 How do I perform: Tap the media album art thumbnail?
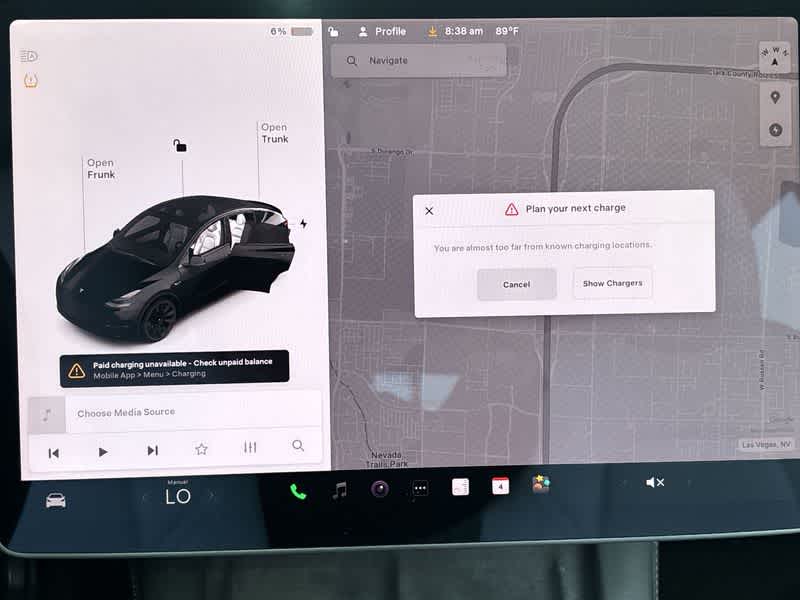click(47, 415)
